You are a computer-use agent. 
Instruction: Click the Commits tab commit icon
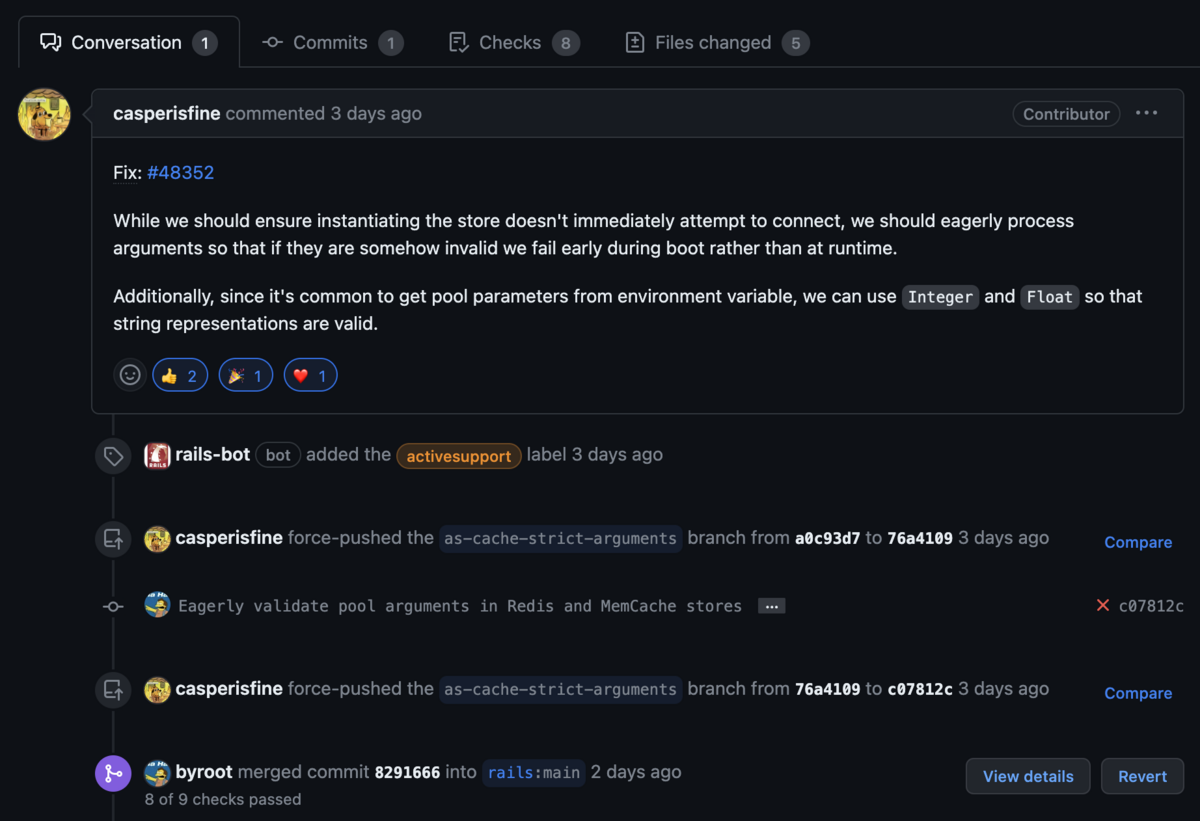tap(272, 42)
